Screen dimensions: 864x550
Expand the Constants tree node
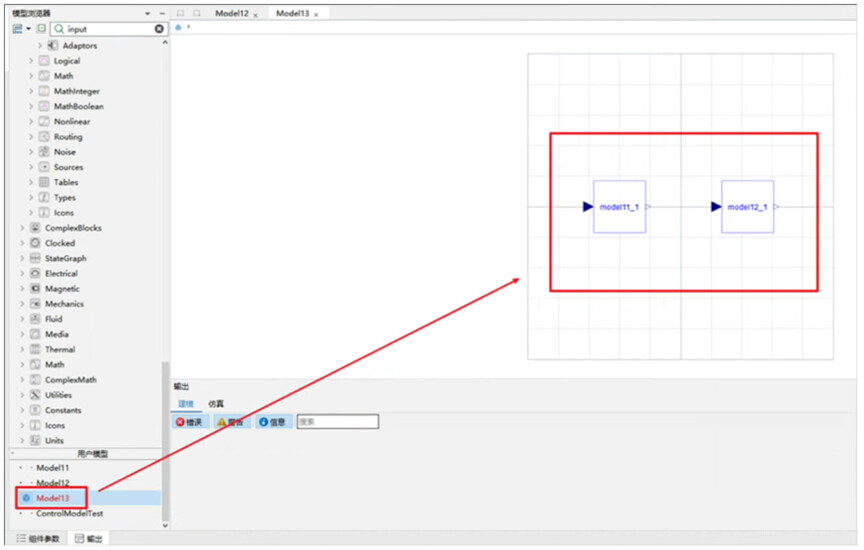pyautogui.click(x=22, y=410)
